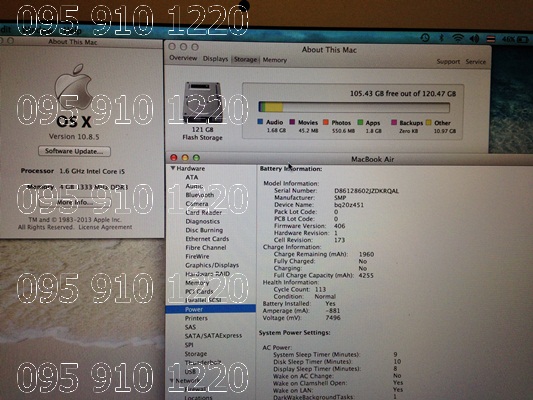
Task: Click the yellow Other storage bar segment
Action: pos(274,107)
